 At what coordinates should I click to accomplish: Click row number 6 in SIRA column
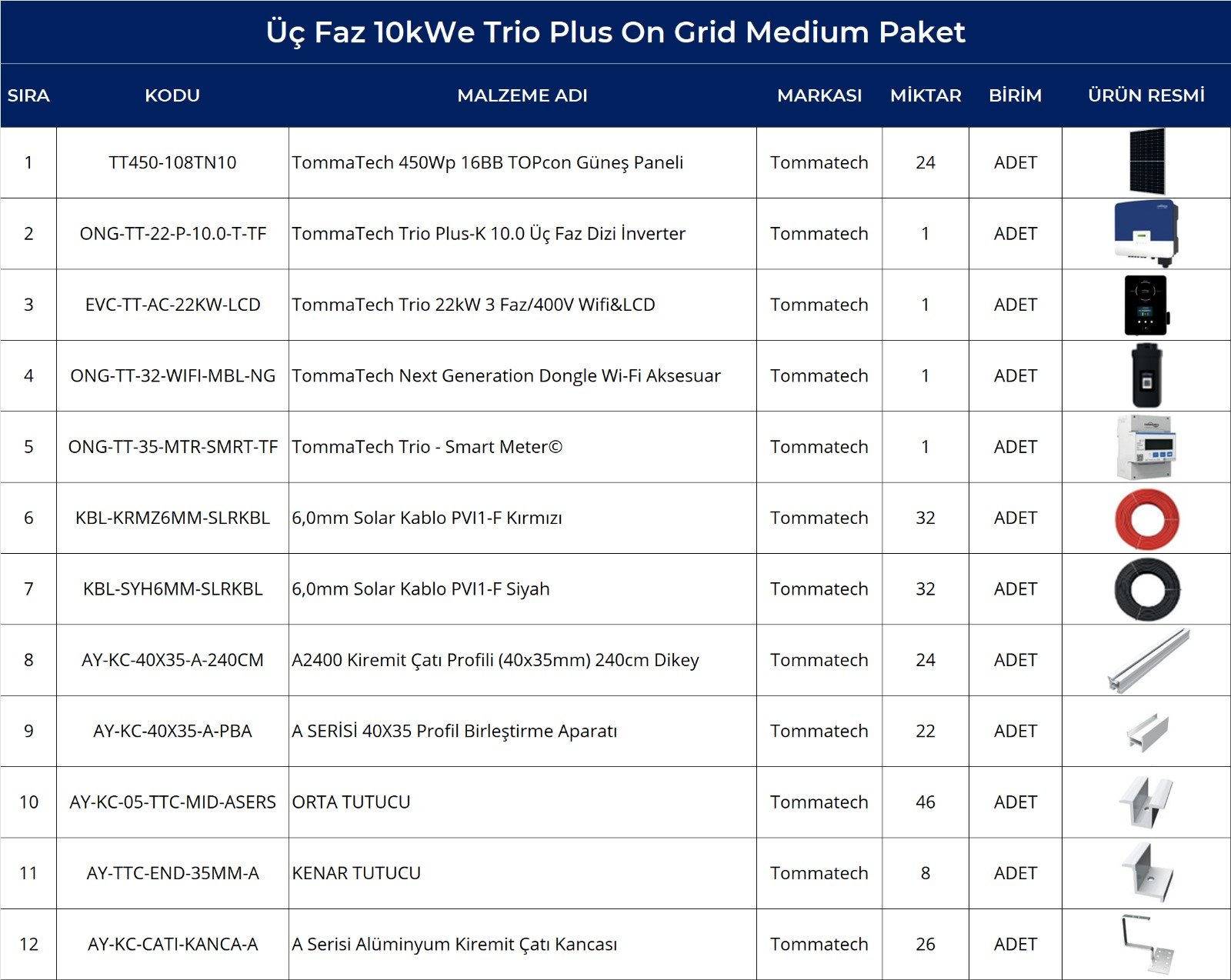tap(28, 518)
